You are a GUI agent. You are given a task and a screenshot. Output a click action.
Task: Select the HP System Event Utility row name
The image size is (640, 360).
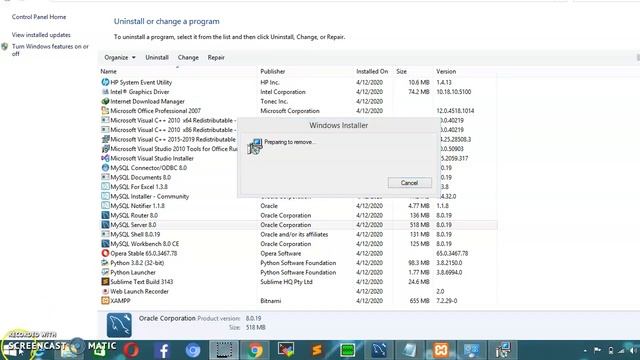pos(141,82)
